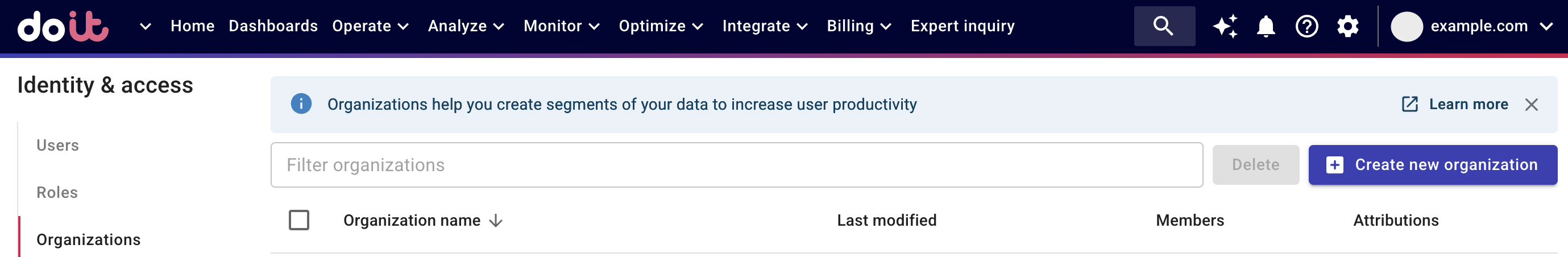Click the Filter organizations field
Screen dimensions: 1568x257
tap(736, 165)
